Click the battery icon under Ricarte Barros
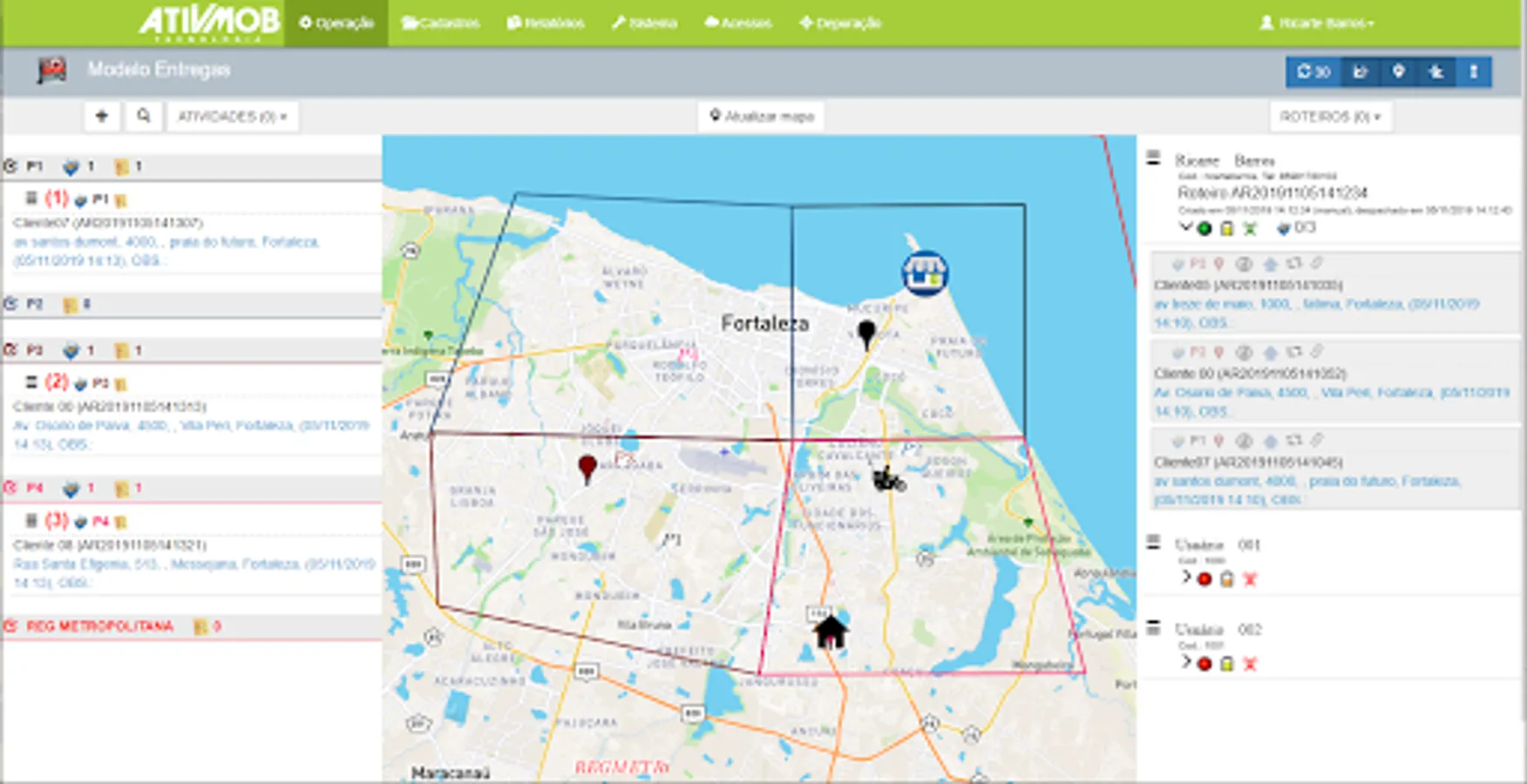 pos(1226,229)
